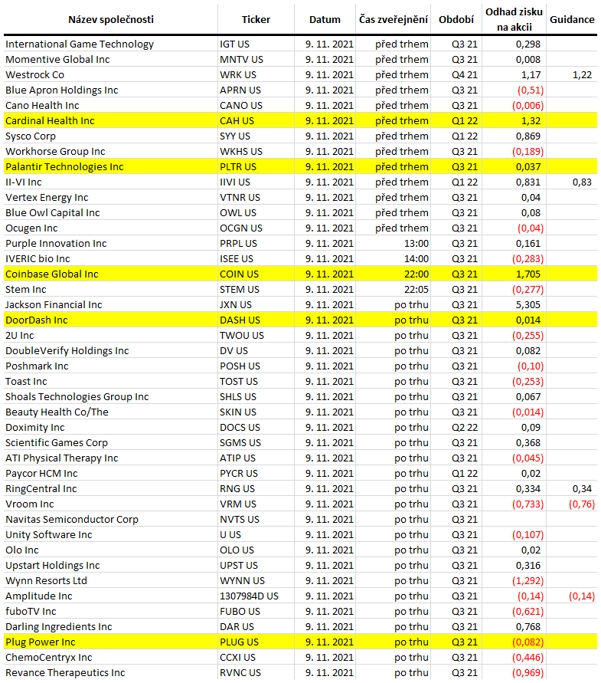
Task: Click Doximity Inc period cell Q2 22
Action: [x=464, y=427]
